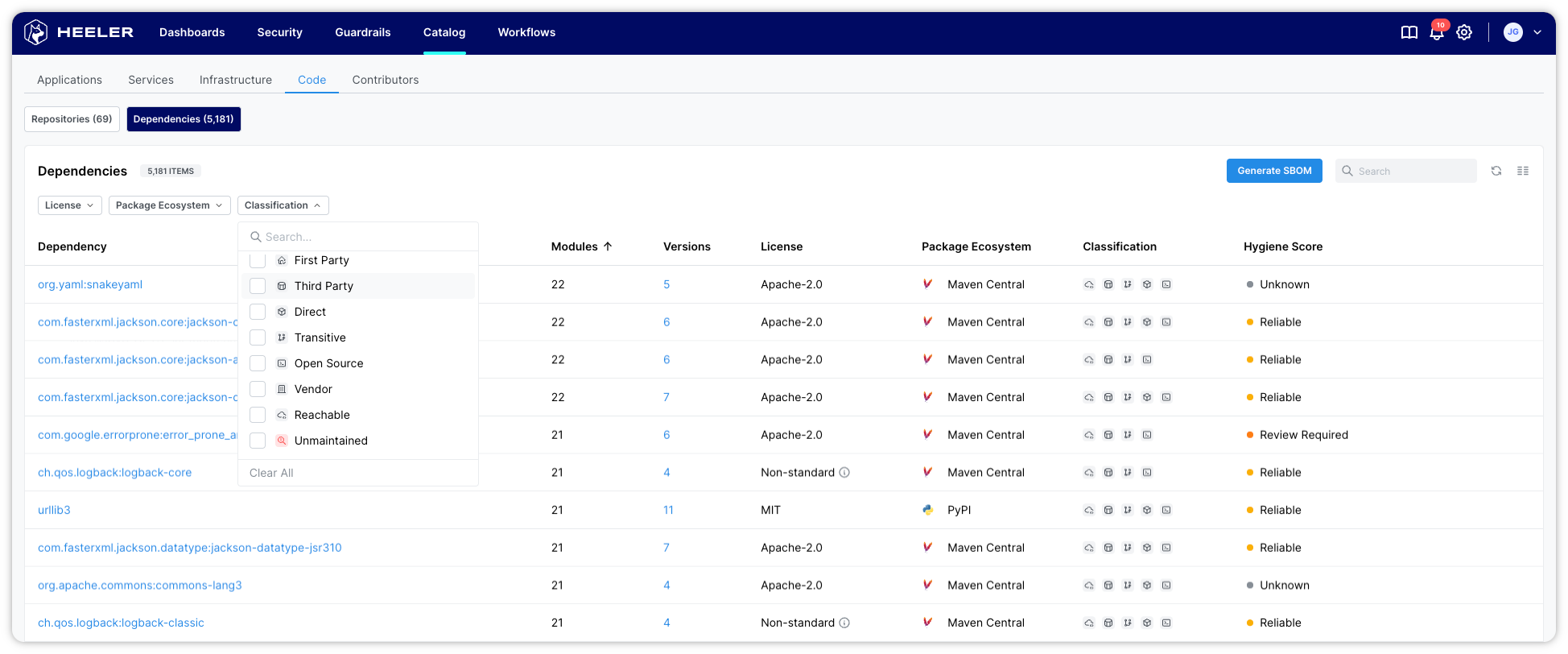The width and height of the screenshot is (1568, 654).
Task: Switch to the Contributors tab
Action: [385, 80]
